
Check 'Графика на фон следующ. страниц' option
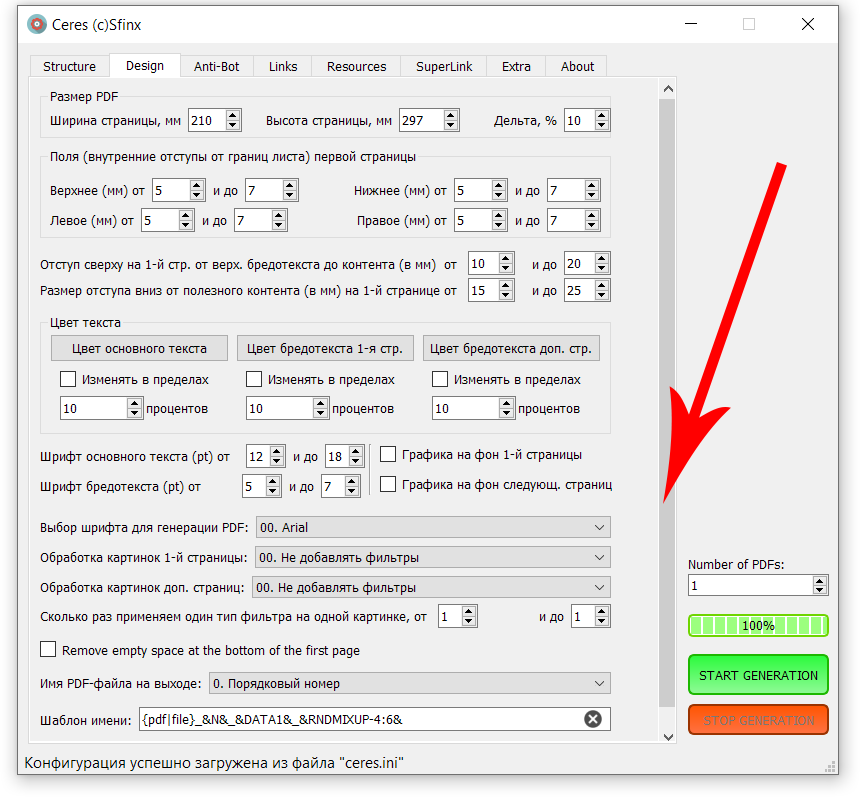pyautogui.click(x=388, y=484)
